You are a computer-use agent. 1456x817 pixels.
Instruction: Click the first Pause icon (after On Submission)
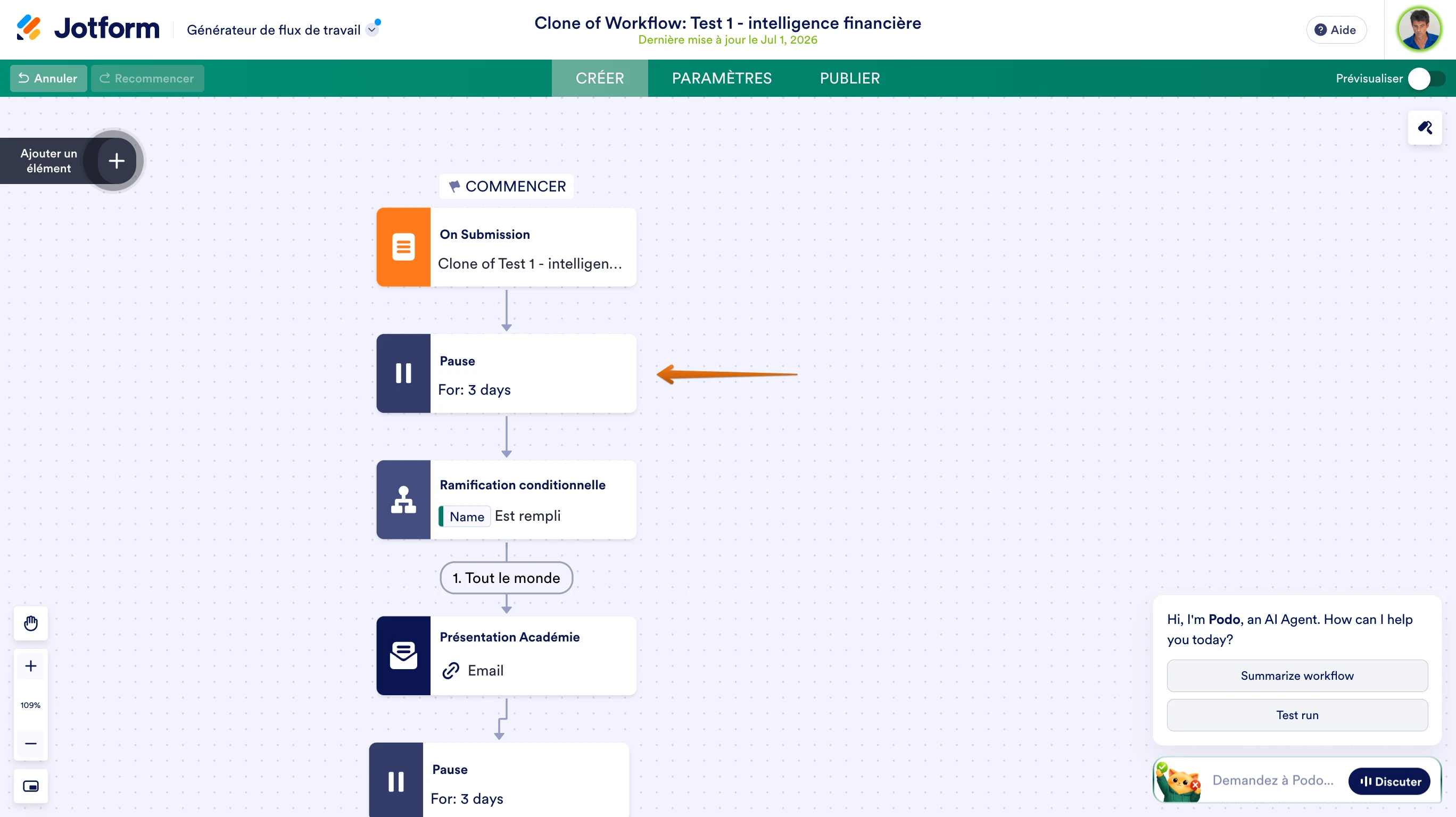[403, 373]
